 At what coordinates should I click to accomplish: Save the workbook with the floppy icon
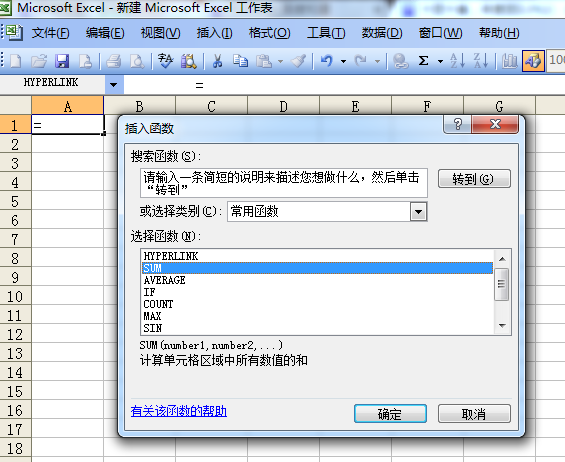[62, 61]
